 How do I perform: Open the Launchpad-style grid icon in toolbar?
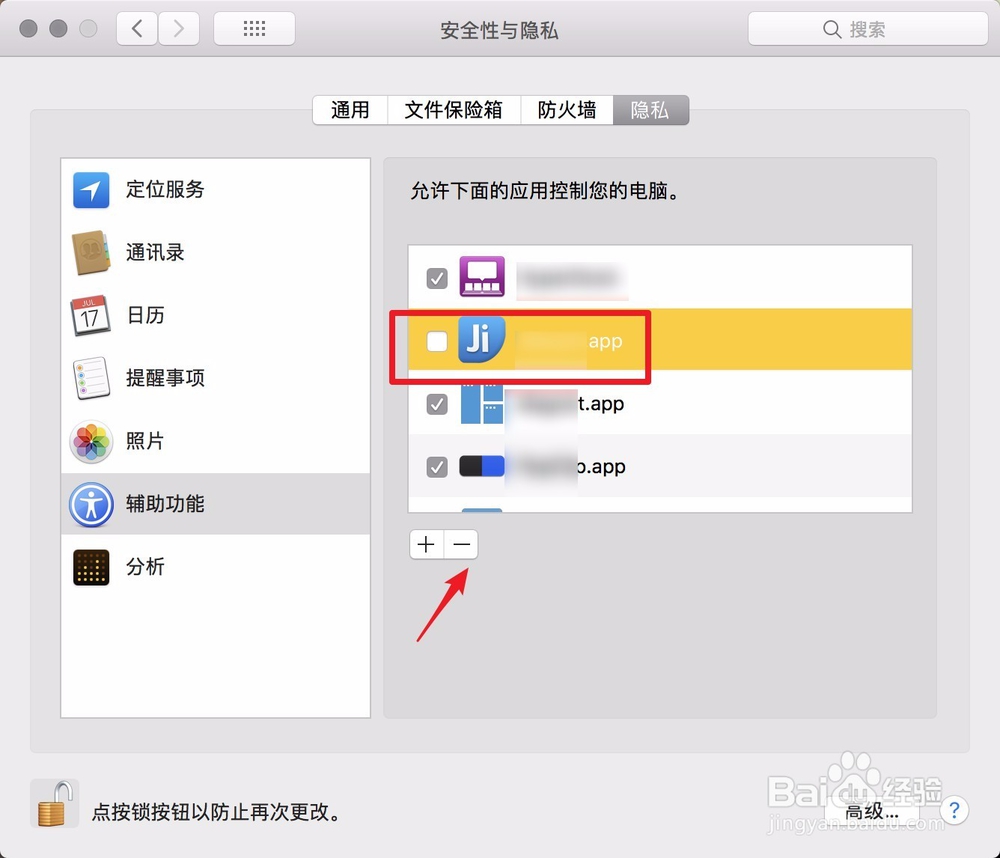point(254,28)
